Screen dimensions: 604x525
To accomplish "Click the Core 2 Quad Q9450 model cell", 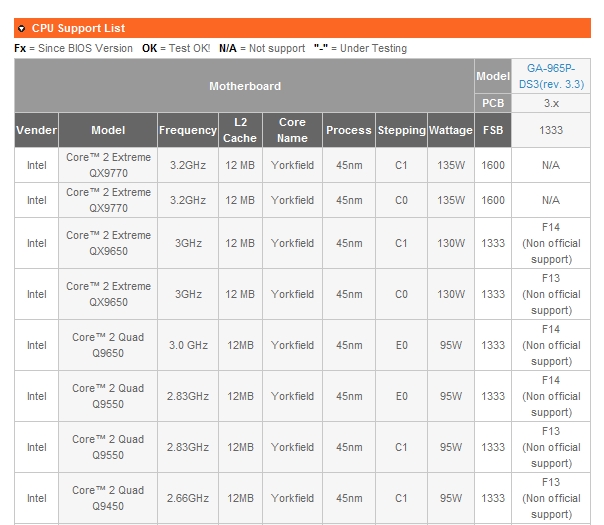I will pyautogui.click(x=108, y=498).
